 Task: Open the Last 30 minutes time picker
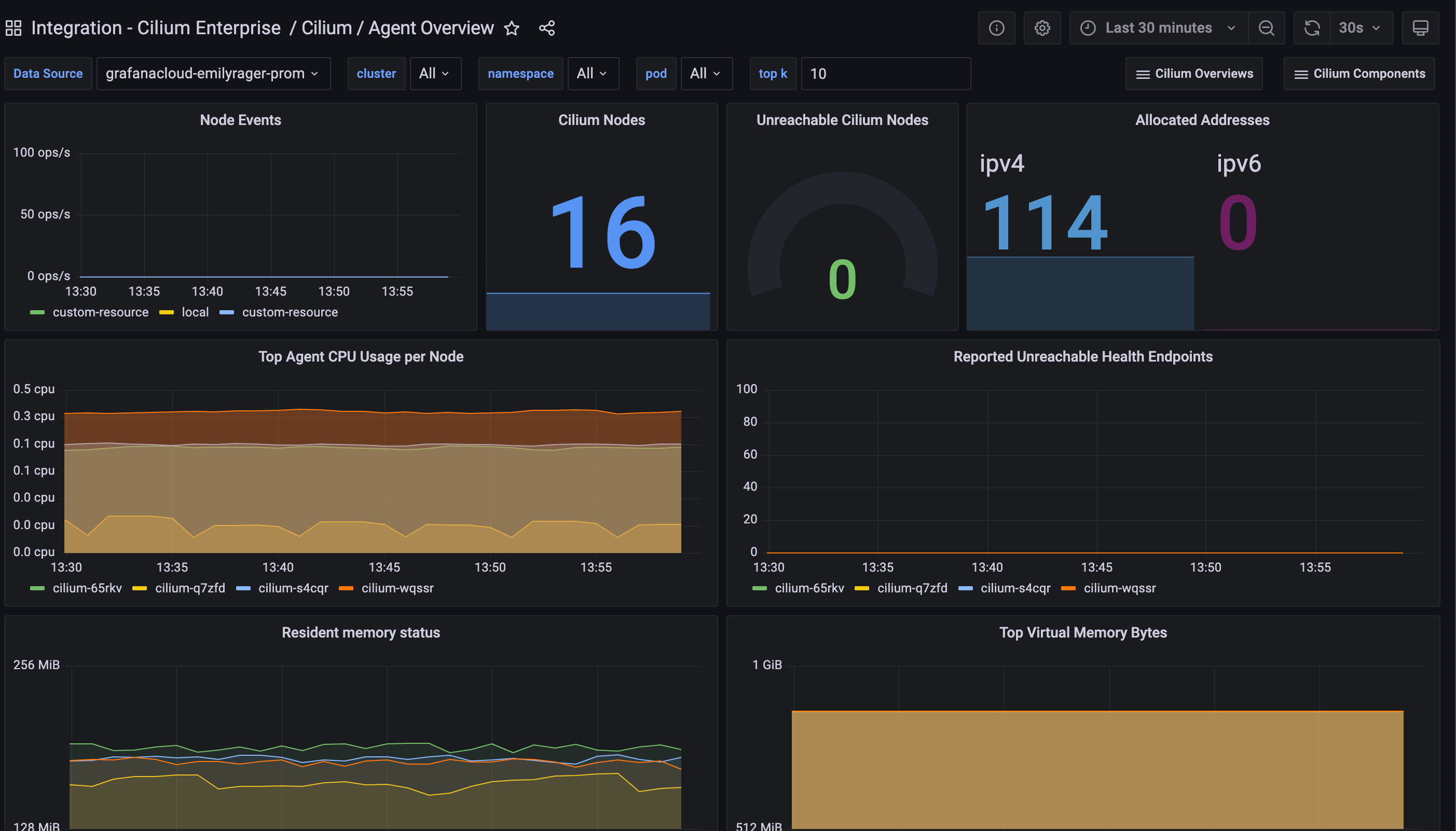click(x=1159, y=28)
